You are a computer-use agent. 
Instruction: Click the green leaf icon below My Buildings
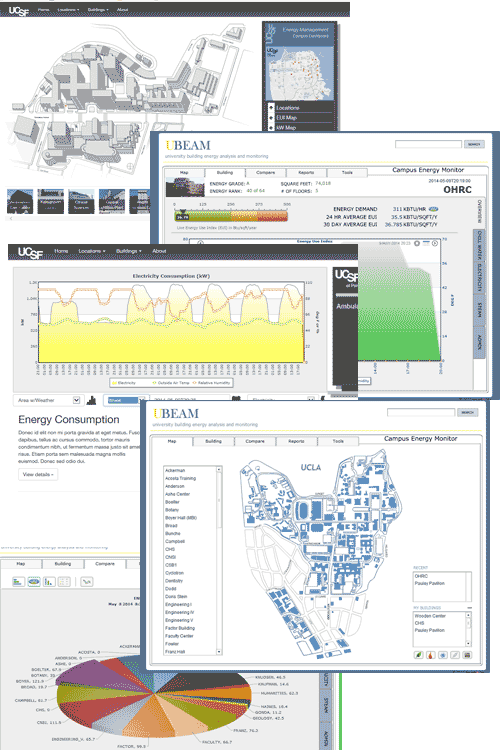[x=418, y=655]
